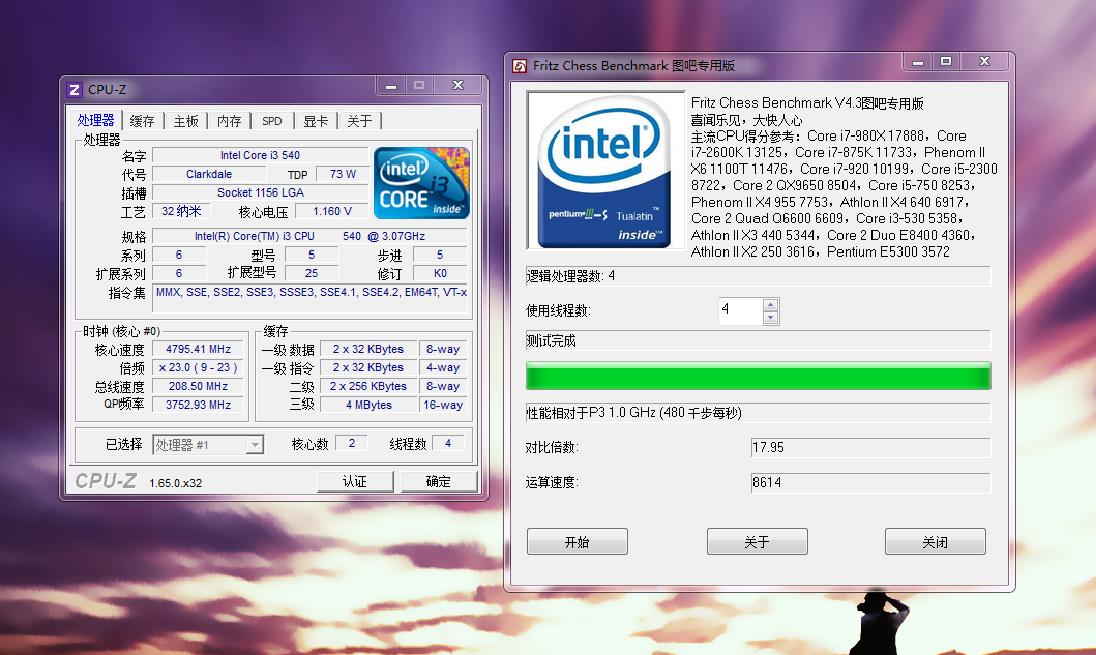
Task: Click the multiplier value "x 23.0 ( 9 - 23 )"
Action: 199,367
